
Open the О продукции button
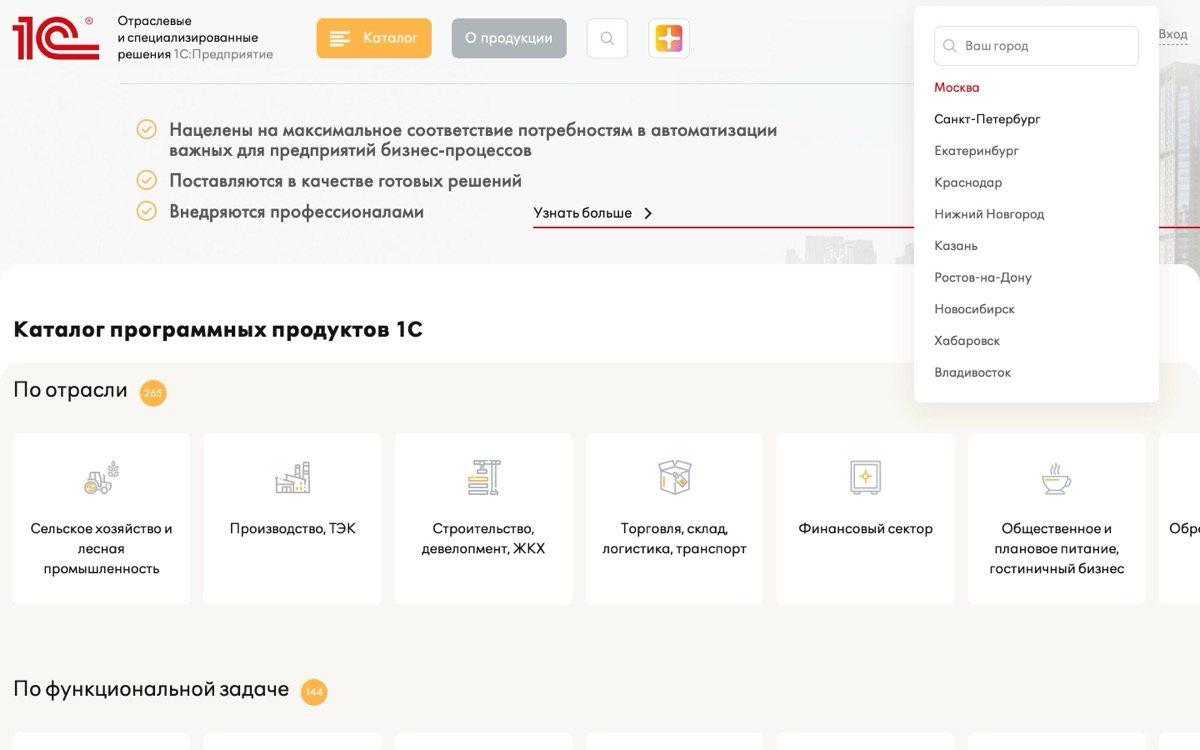point(509,38)
